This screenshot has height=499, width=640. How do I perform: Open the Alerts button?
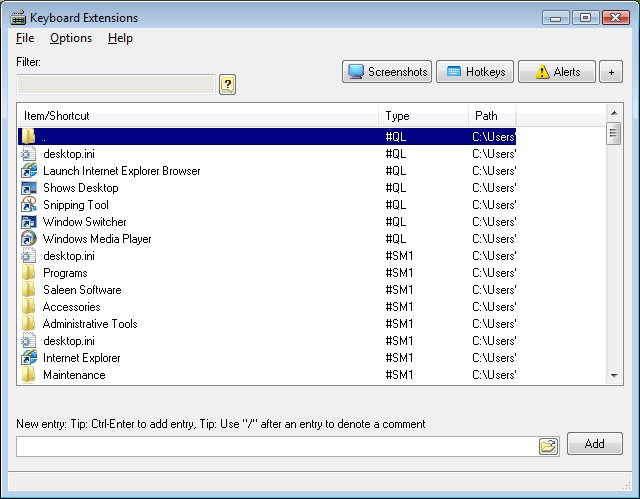pos(557,72)
